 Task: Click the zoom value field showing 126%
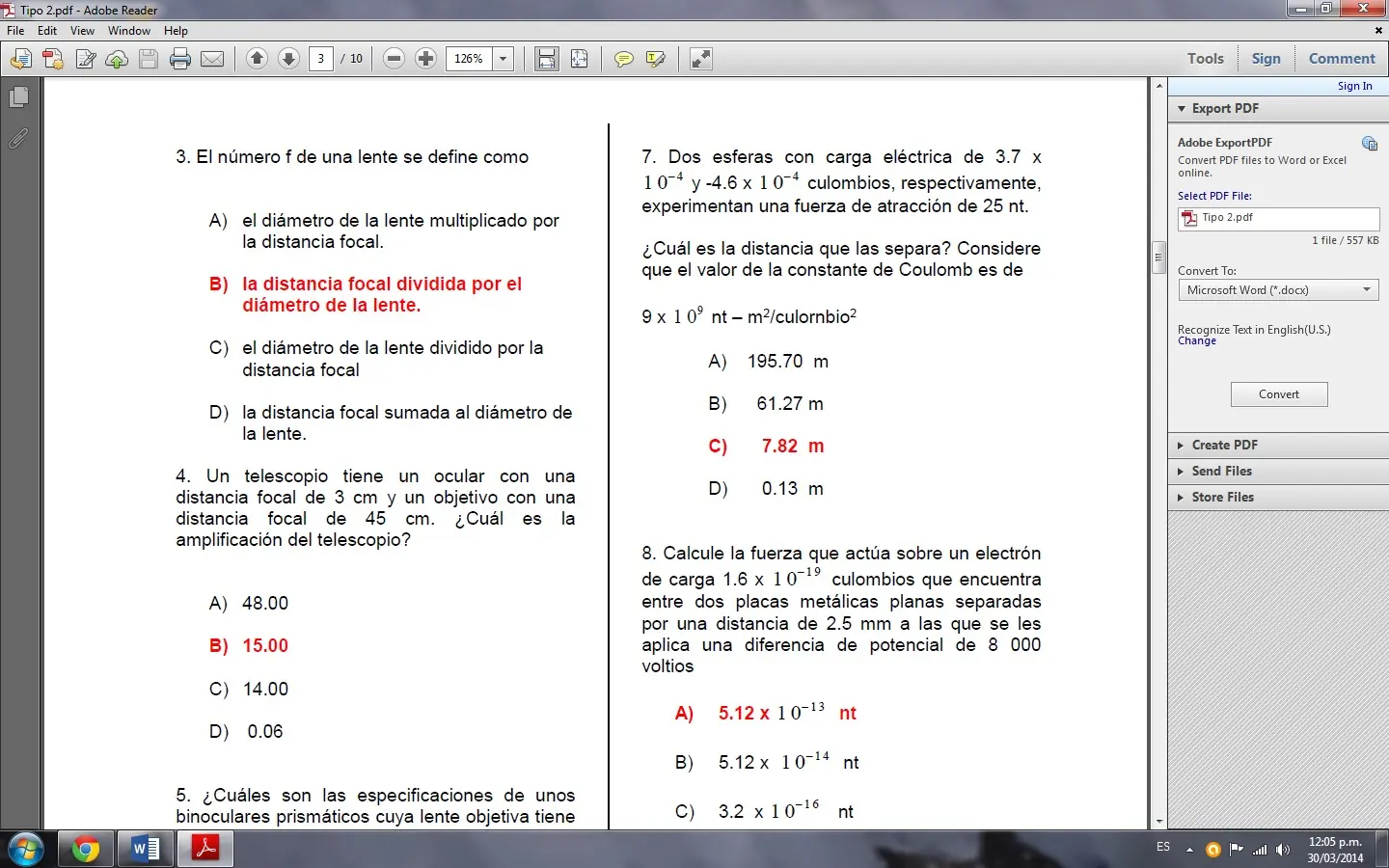(470, 59)
